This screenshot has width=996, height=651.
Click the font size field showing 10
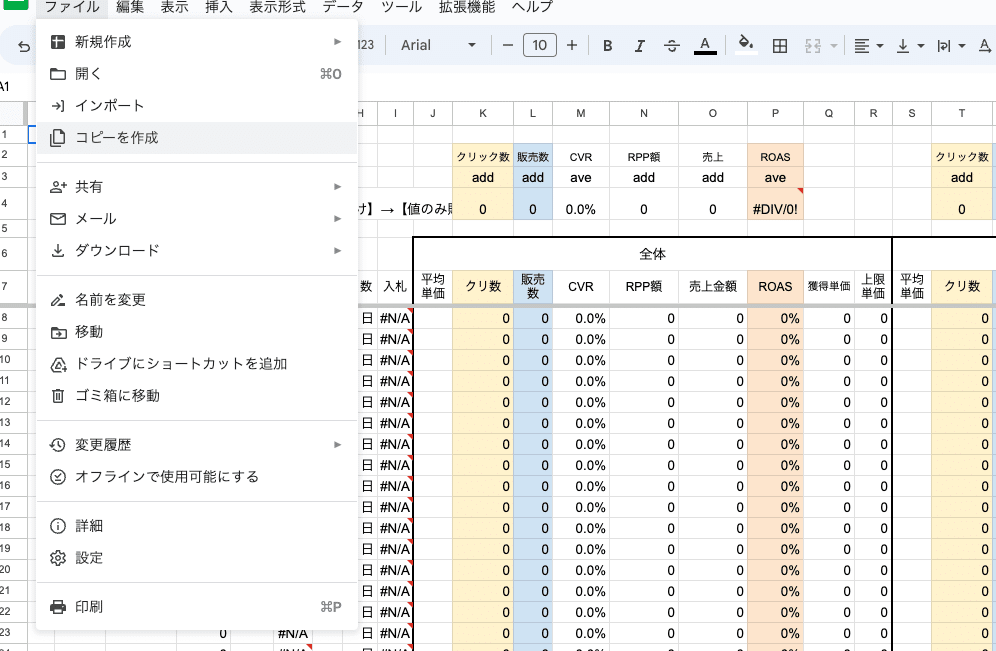click(x=540, y=45)
